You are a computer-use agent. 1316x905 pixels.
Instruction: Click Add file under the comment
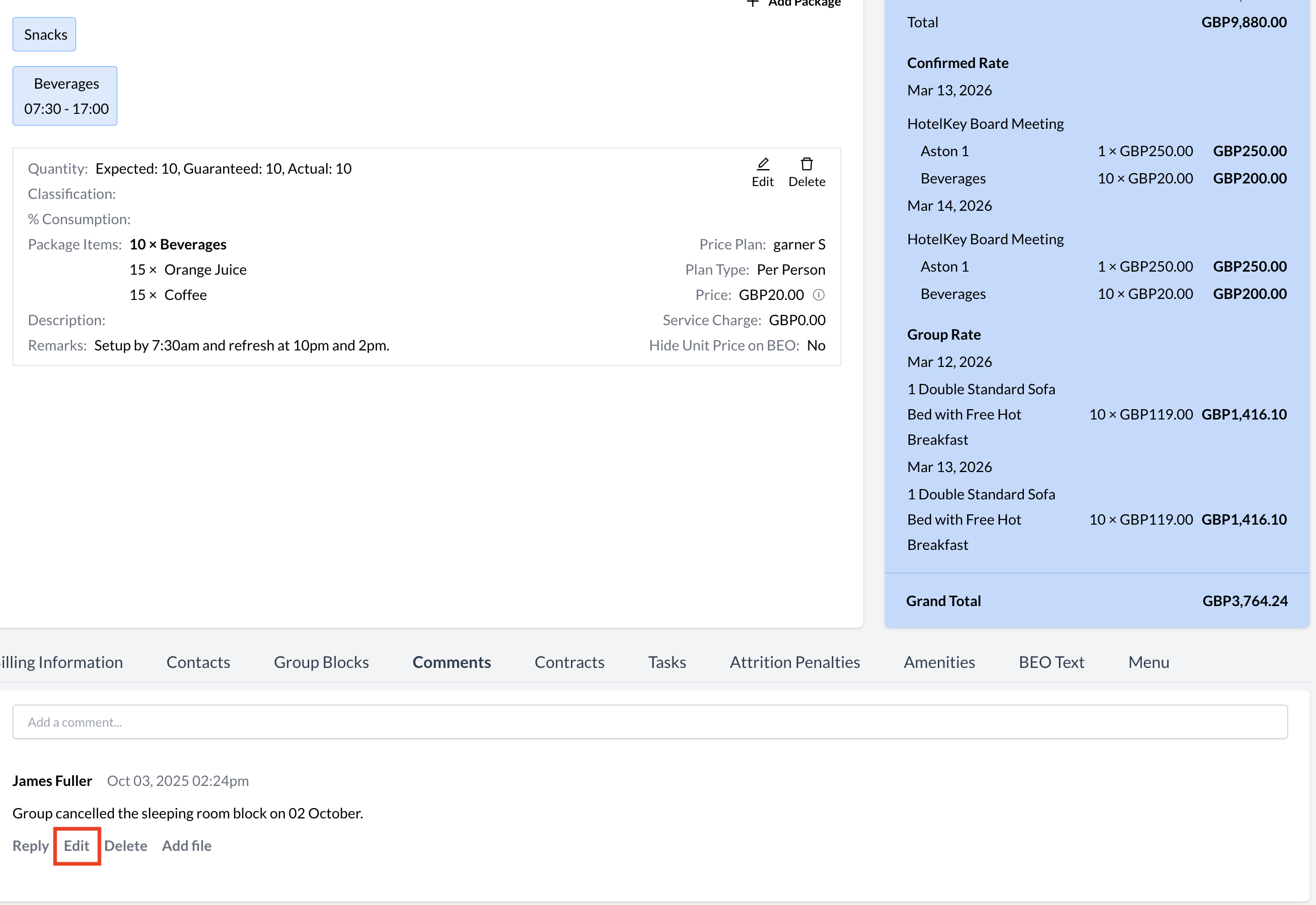[x=187, y=845]
